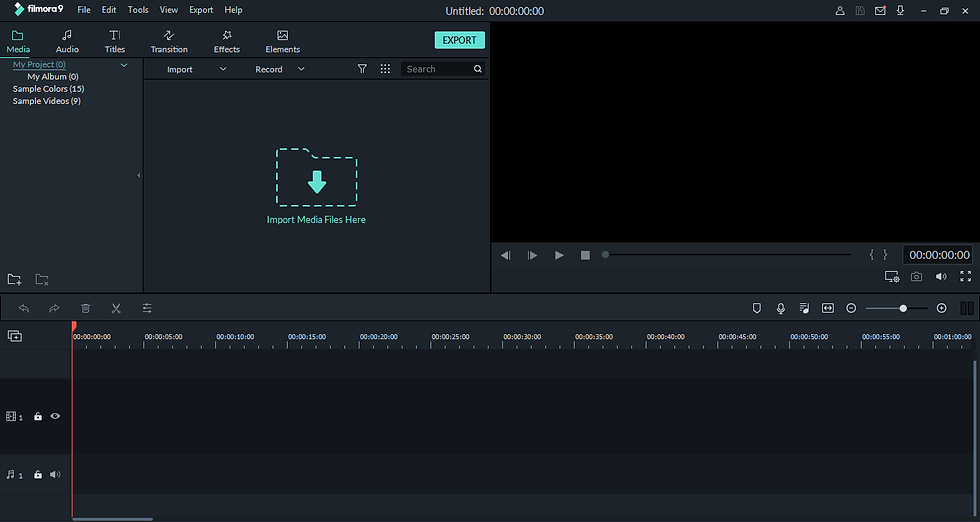Hide video track 1 eye icon
980x522 pixels.
point(55,416)
